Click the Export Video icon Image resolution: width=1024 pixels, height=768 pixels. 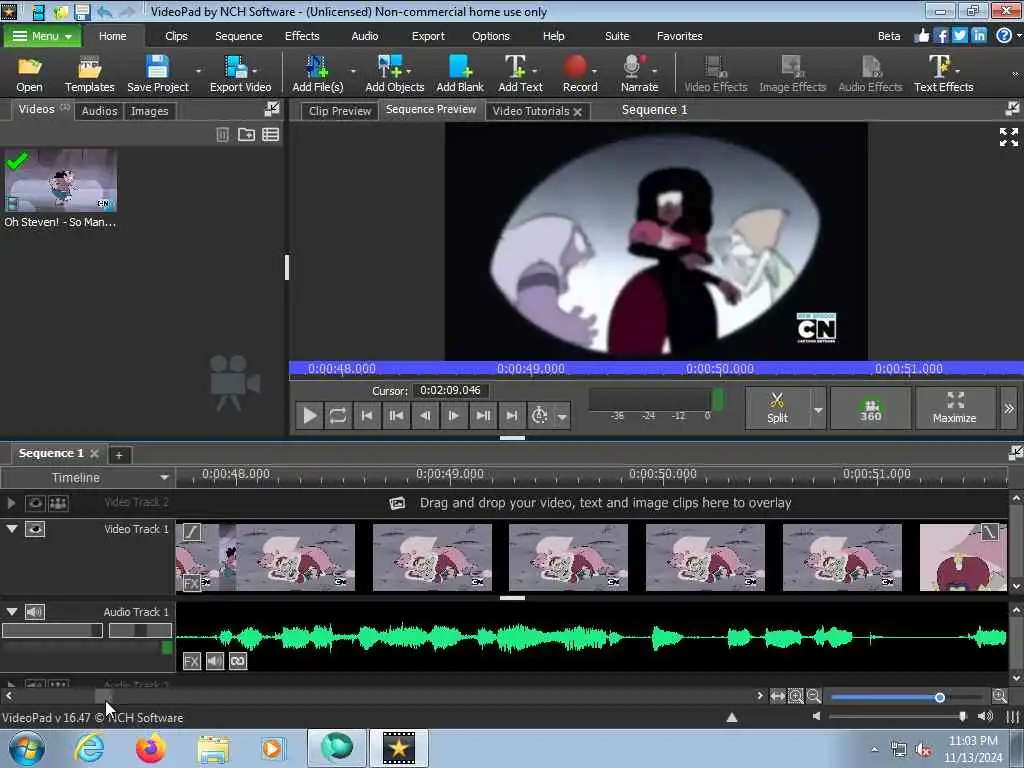point(240,74)
